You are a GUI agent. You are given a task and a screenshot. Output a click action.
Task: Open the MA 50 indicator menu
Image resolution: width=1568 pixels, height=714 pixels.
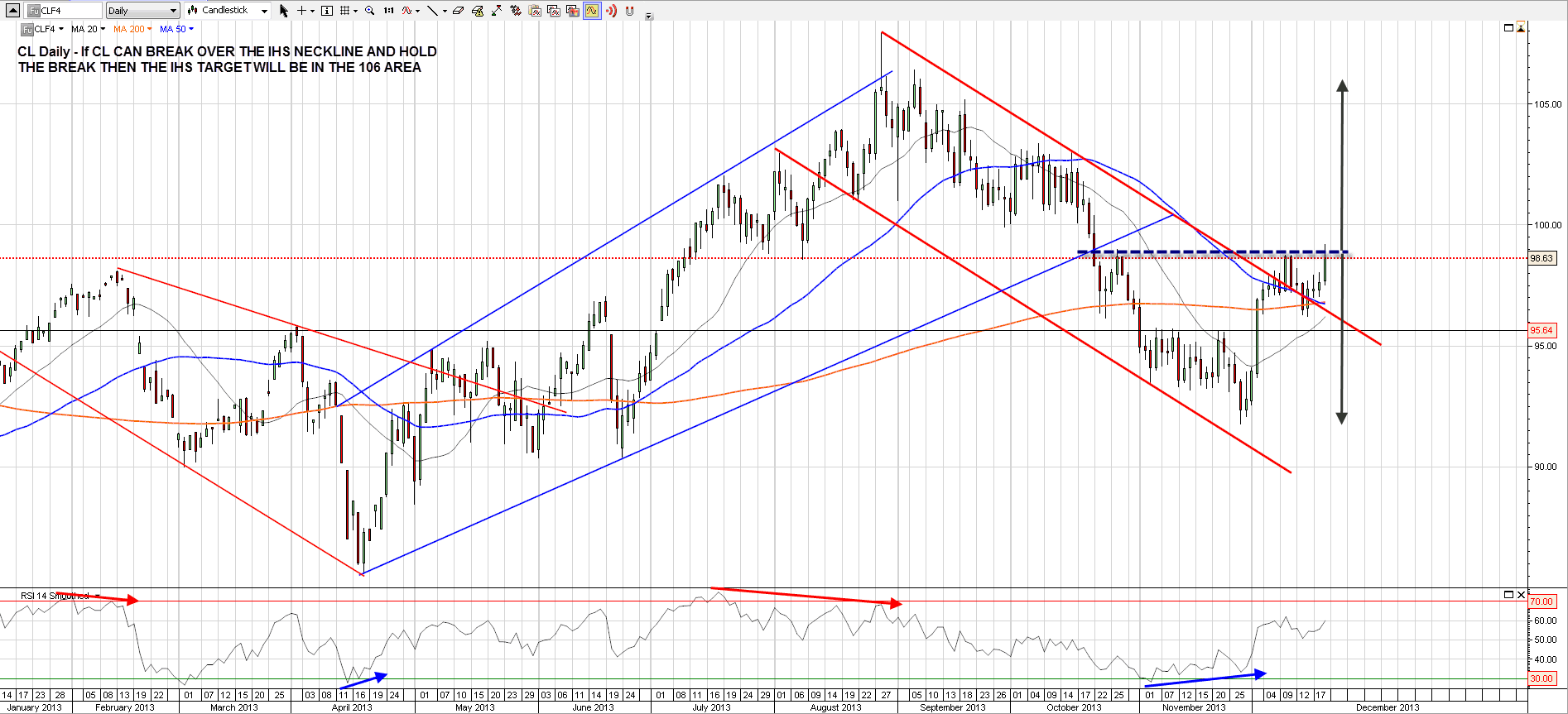(x=176, y=29)
